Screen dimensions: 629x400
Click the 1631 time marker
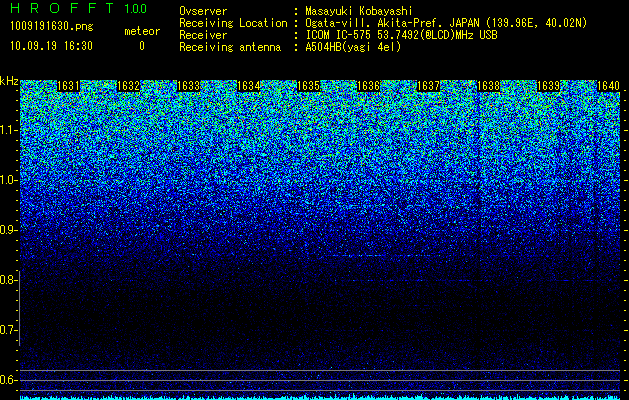click(68, 86)
